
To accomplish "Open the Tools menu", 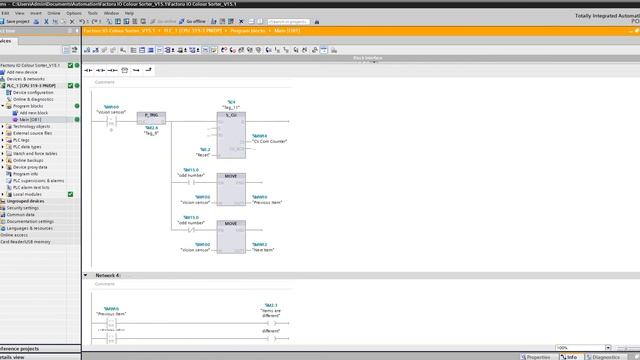I will pyautogui.click(x=93, y=13).
